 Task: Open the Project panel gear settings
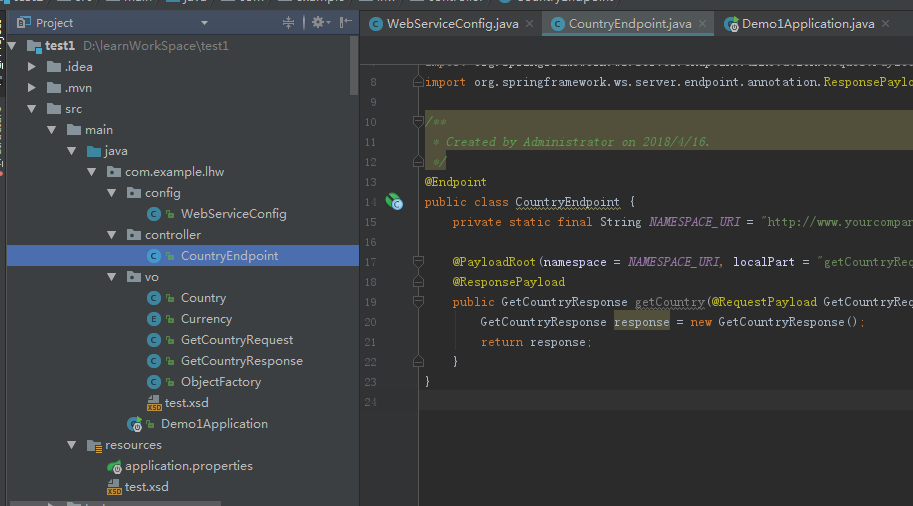point(318,22)
